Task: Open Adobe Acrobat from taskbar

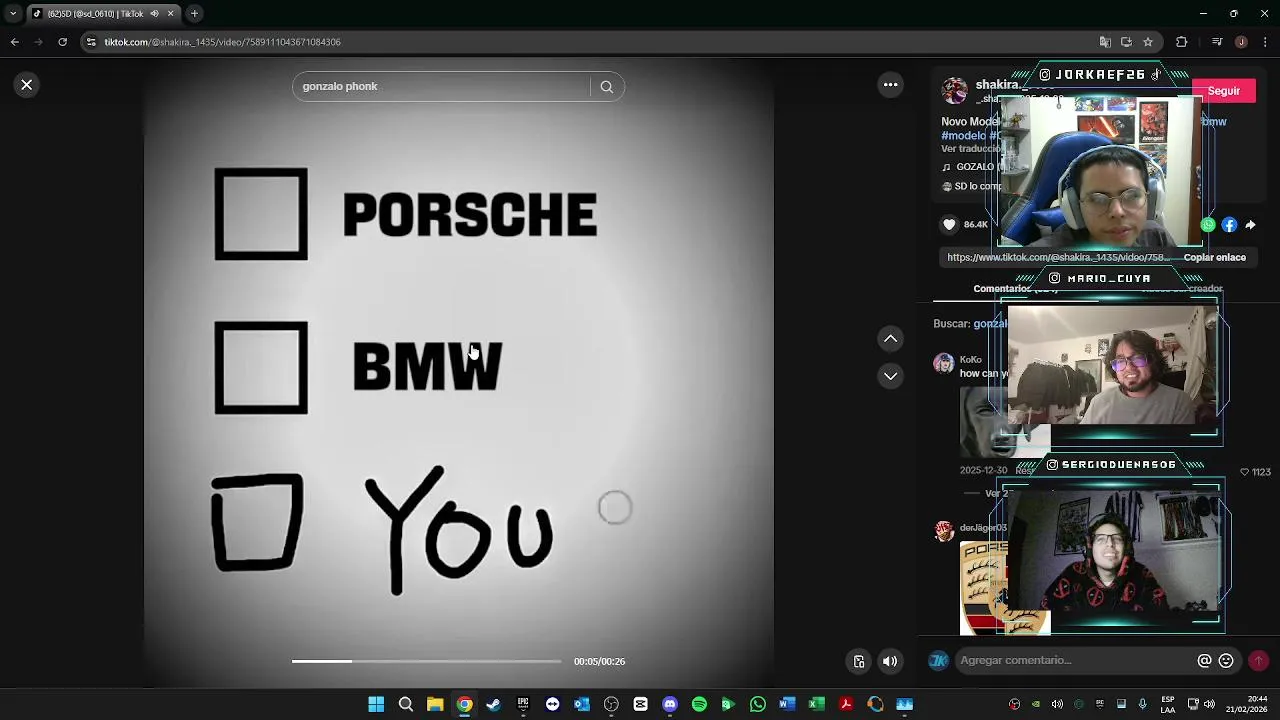Action: click(x=846, y=704)
